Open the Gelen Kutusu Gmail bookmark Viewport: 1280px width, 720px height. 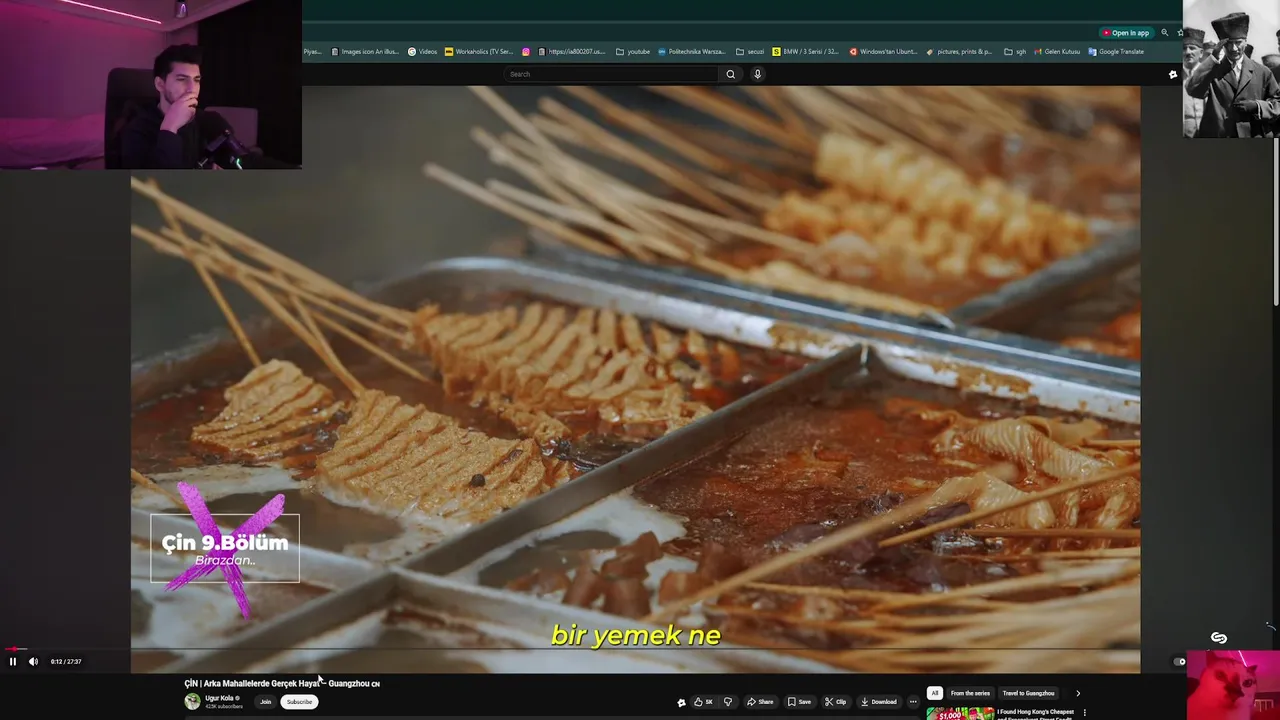(1057, 52)
